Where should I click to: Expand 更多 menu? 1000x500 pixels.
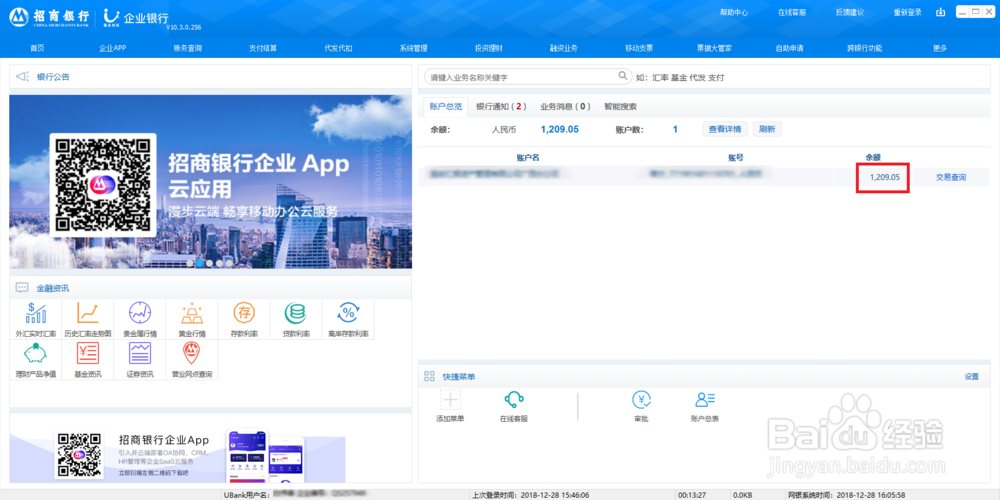940,48
